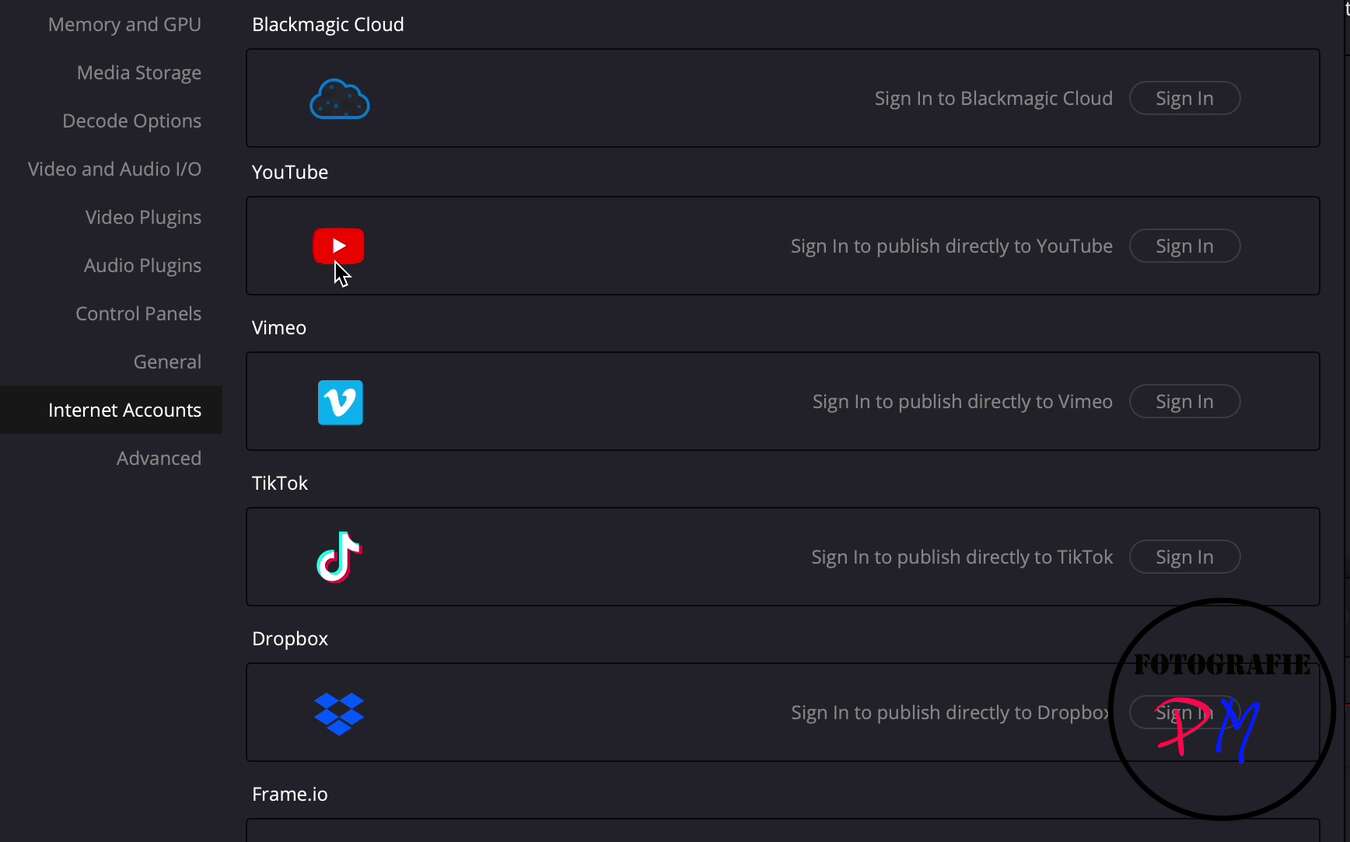Click the TikTok logo icon
The image size is (1350, 842).
[339, 557]
